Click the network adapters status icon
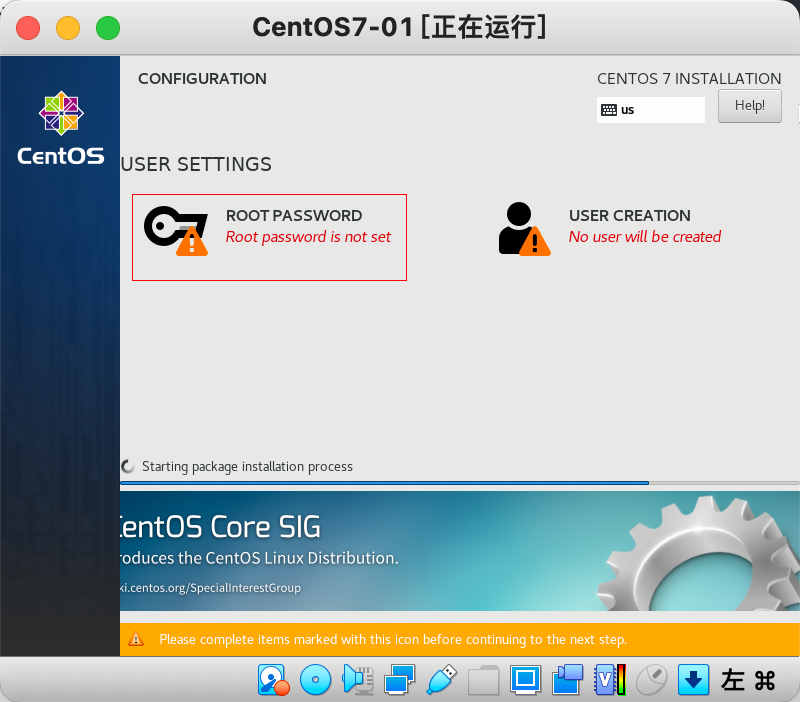The image size is (800, 702). (399, 680)
